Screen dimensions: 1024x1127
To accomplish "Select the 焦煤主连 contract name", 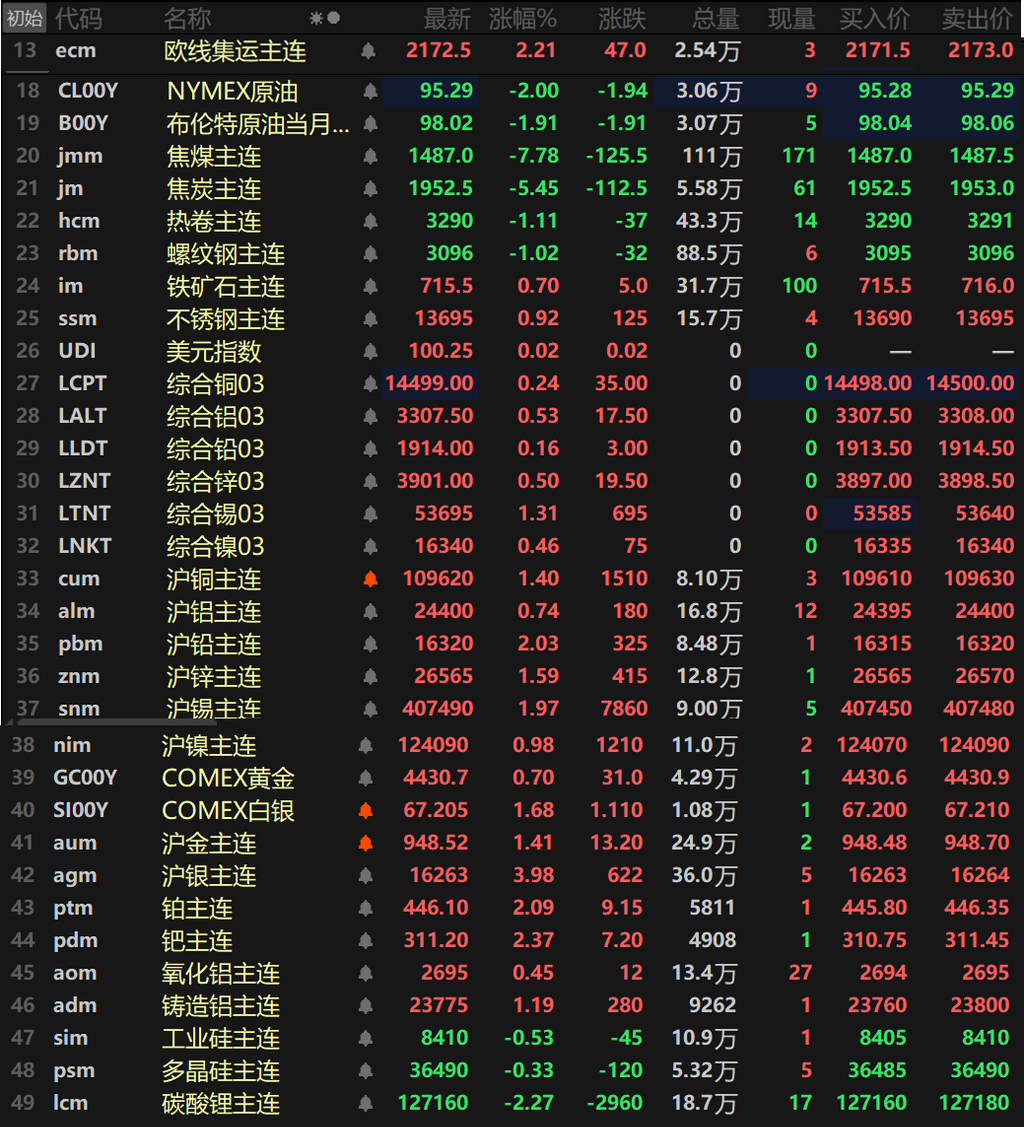I will pos(214,156).
